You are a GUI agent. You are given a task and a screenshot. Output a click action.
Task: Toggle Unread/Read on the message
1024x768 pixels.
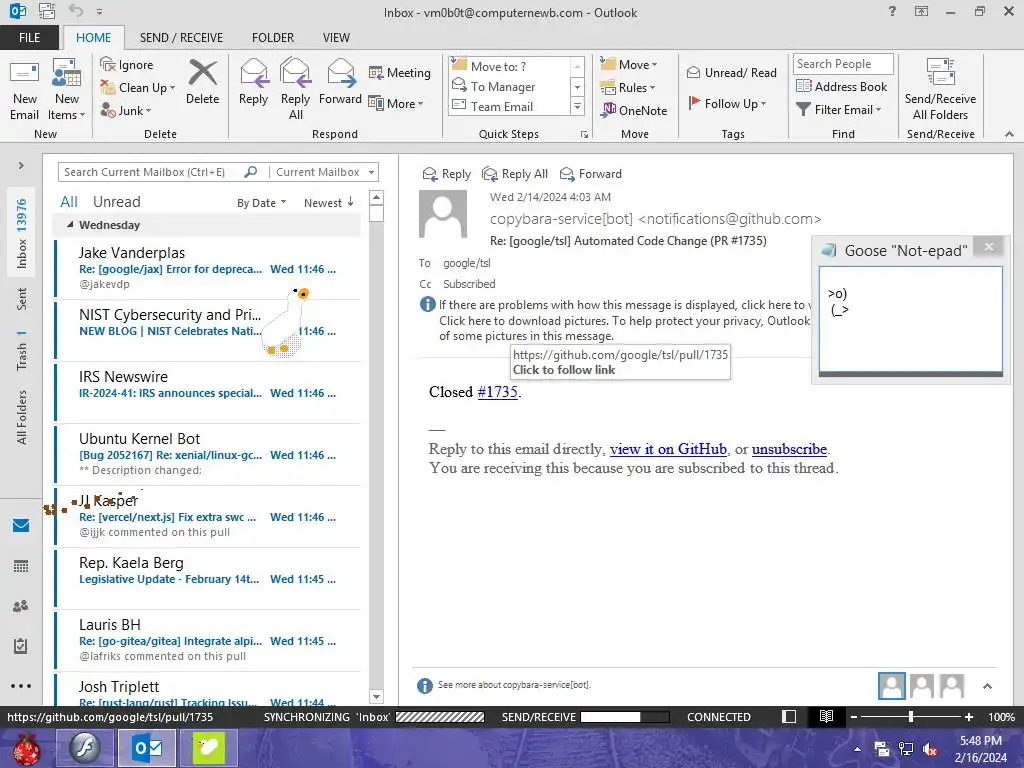pos(731,72)
